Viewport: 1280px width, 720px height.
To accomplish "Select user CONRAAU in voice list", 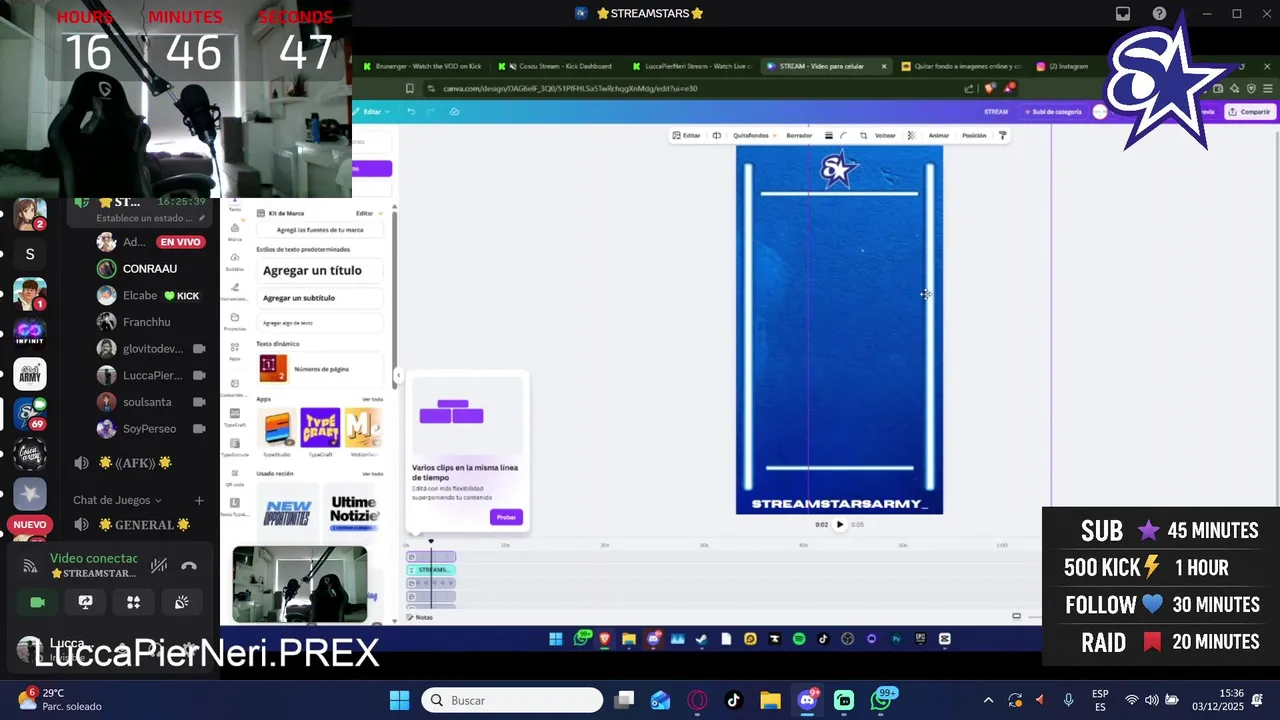I will pos(152,269).
